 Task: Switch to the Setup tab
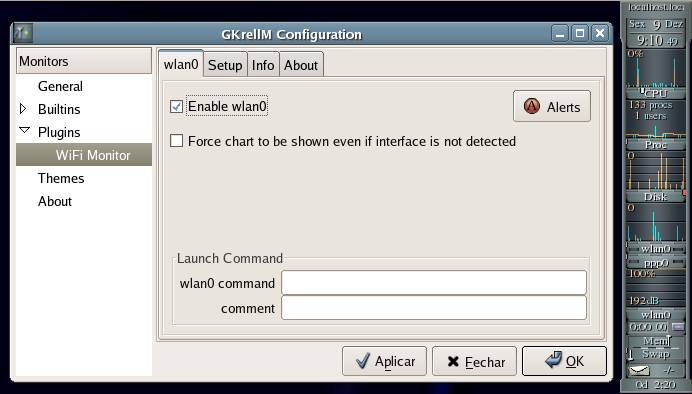[225, 65]
